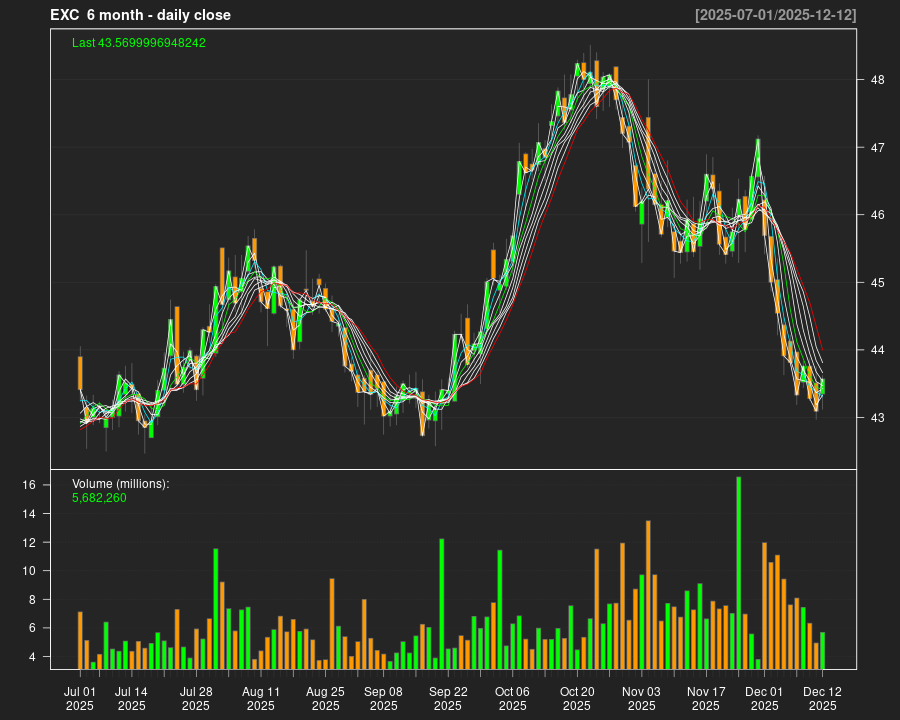This screenshot has height=720, width=900.
Task: Select the green volume value 5,682,260
Action: [x=99, y=497]
